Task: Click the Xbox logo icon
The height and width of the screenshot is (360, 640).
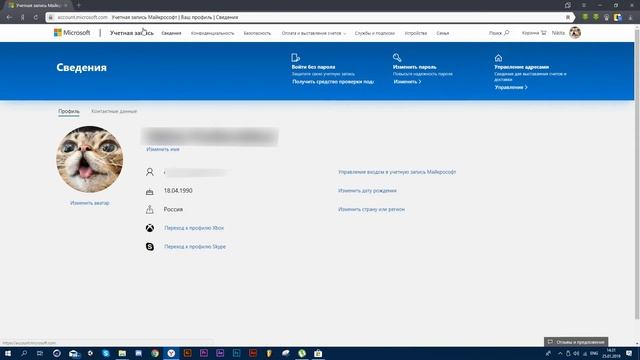Action: pyautogui.click(x=150, y=228)
